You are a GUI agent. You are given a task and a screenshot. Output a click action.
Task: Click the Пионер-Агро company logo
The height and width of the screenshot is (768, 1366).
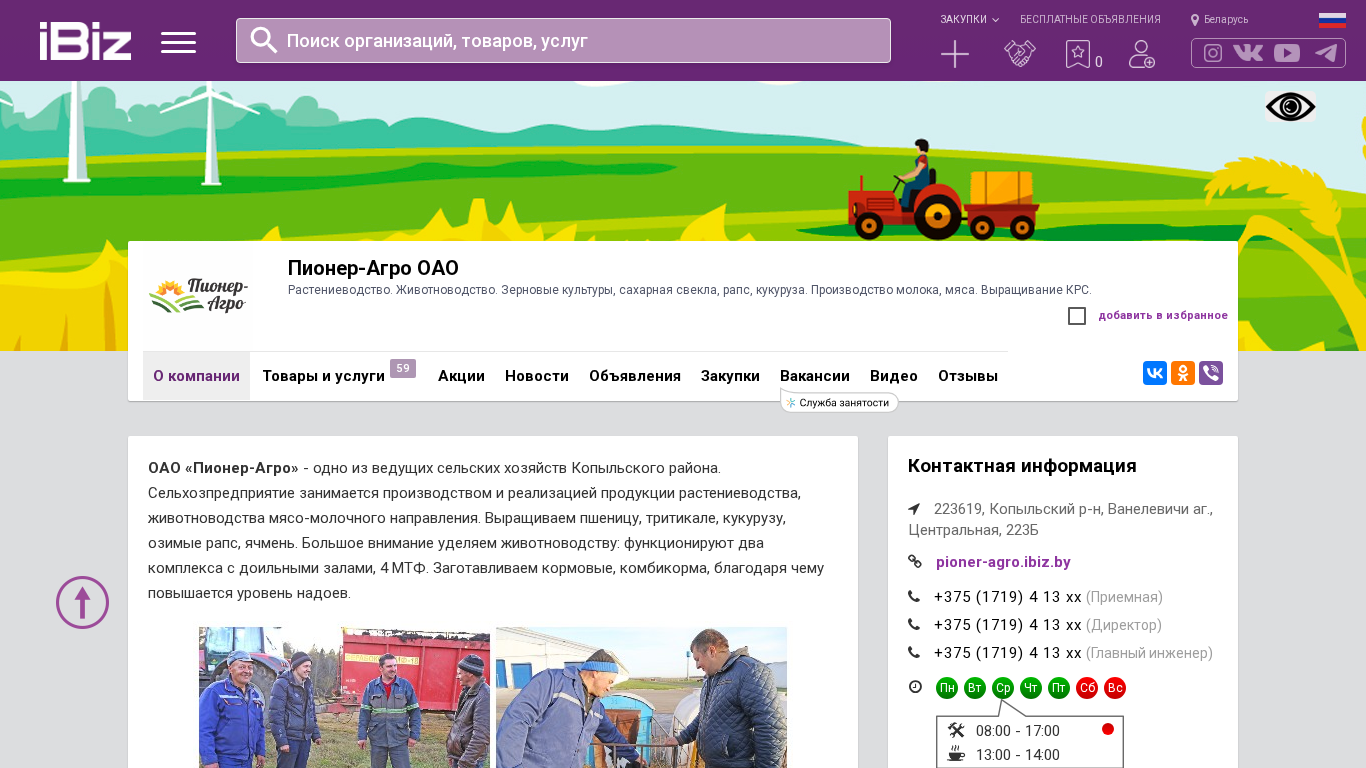coord(198,296)
